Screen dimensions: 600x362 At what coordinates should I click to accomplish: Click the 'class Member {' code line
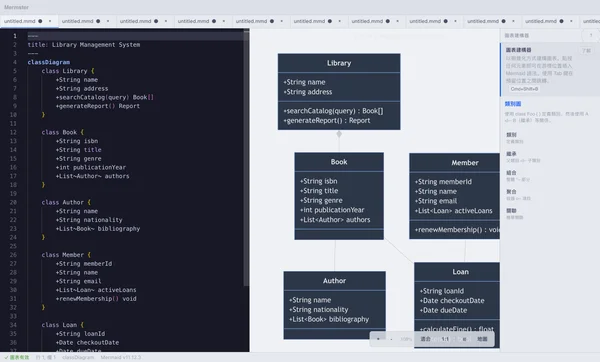[66, 255]
